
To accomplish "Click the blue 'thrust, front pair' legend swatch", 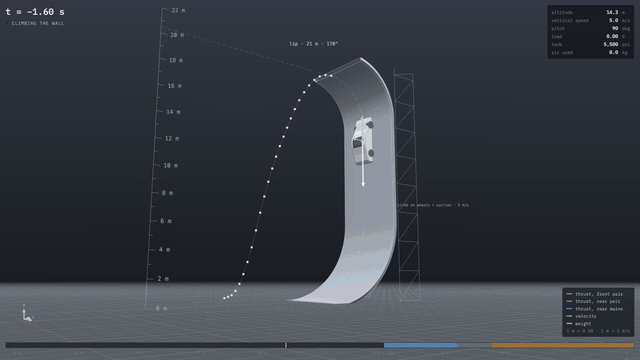I will (x=569, y=294).
